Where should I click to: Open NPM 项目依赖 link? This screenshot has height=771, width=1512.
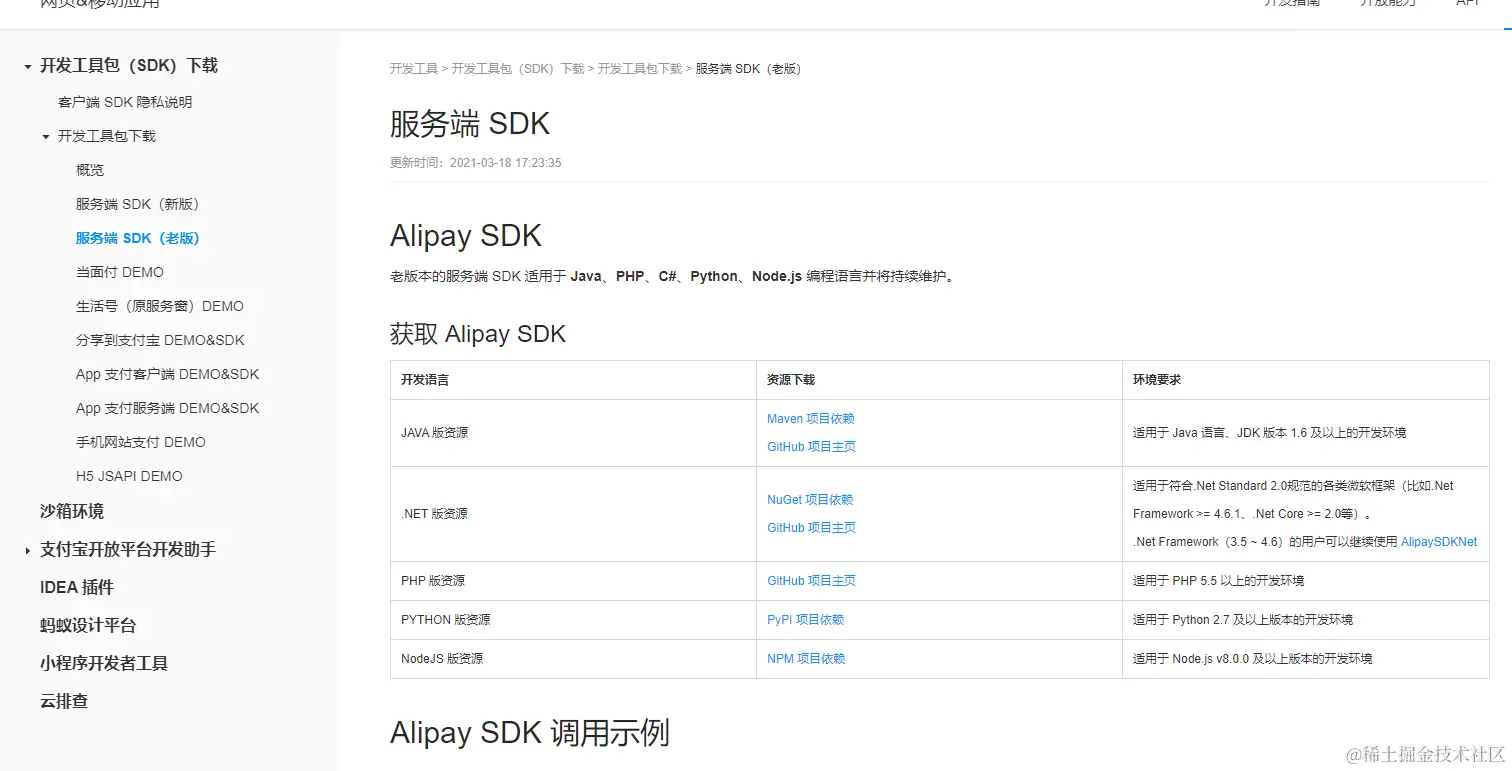[x=806, y=659]
